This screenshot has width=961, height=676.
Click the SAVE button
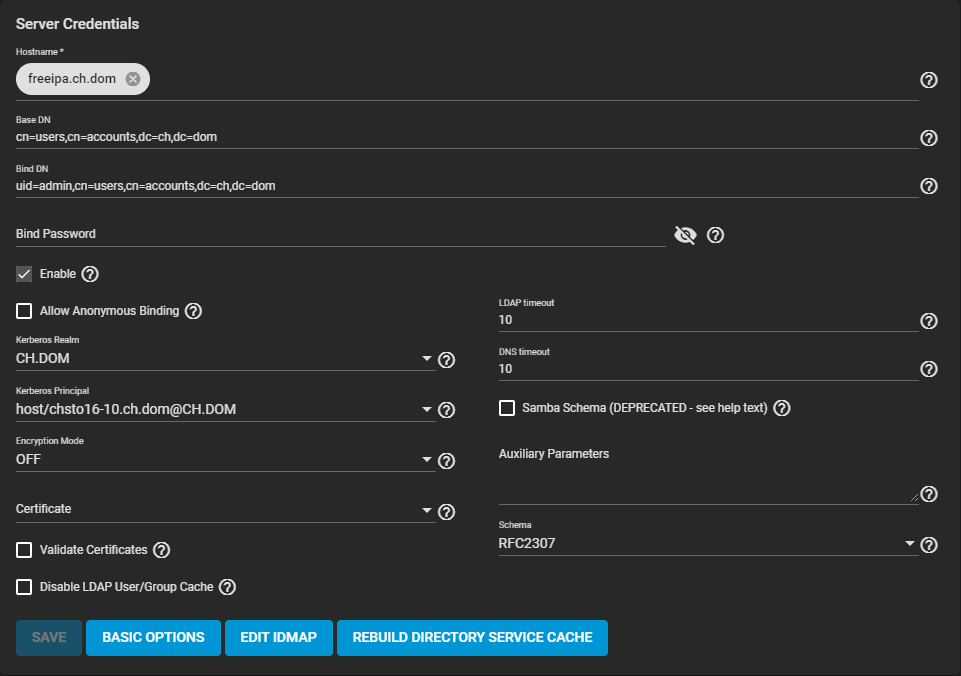click(49, 637)
